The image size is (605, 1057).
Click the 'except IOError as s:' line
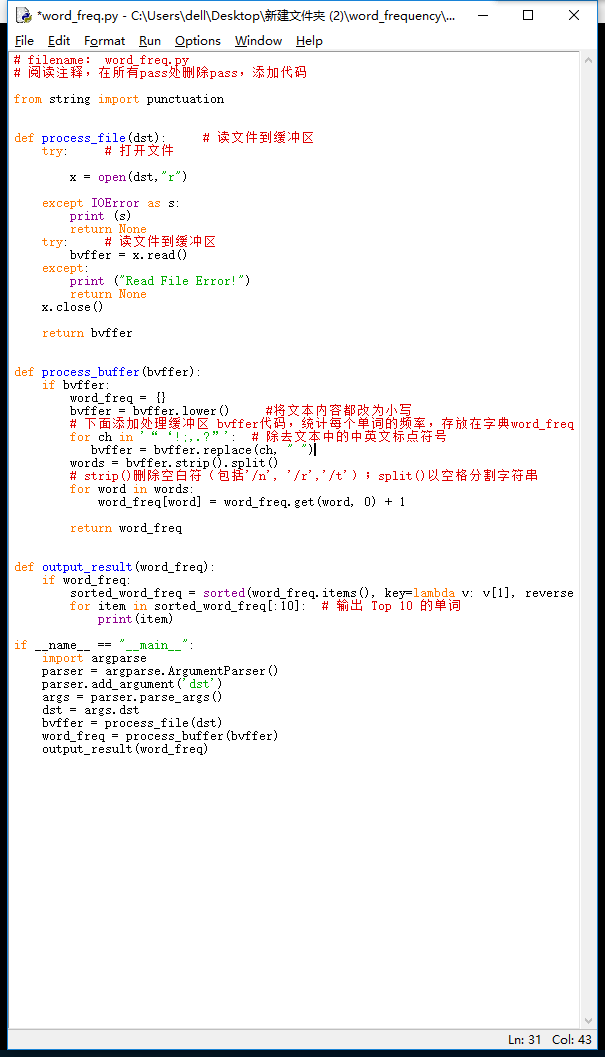tap(111, 203)
